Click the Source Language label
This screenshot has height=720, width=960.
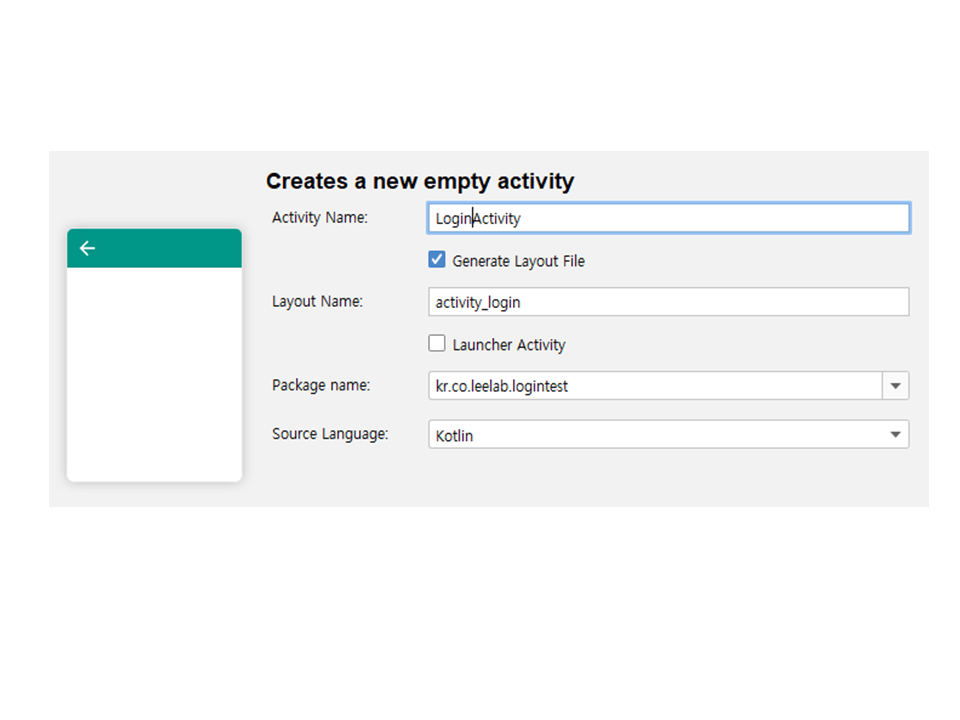click(x=330, y=434)
